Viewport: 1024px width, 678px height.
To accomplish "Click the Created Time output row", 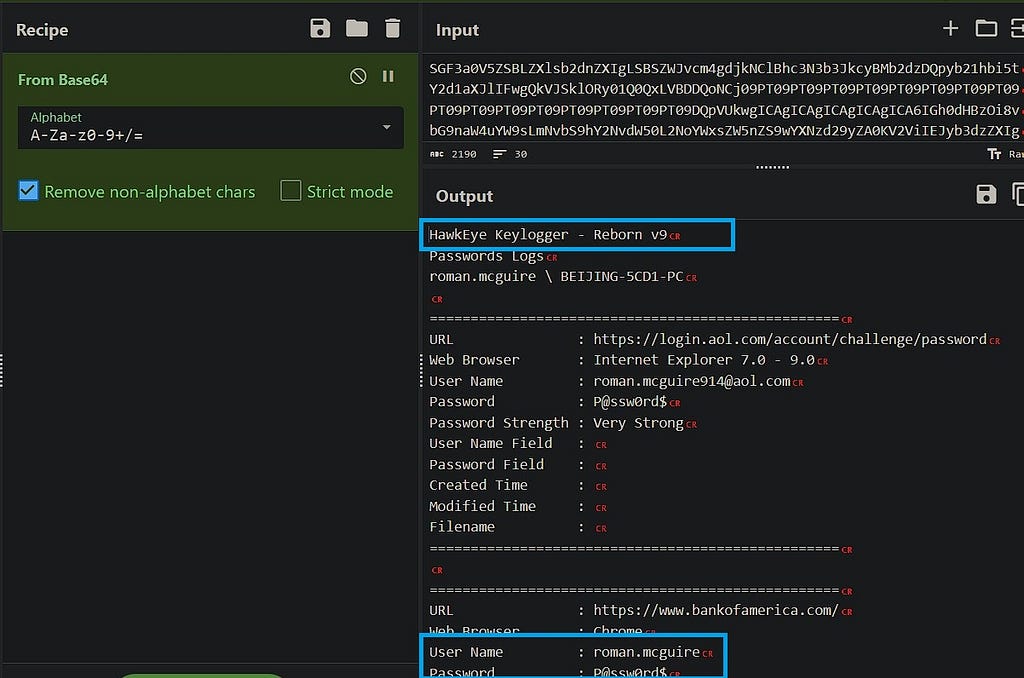I will [518, 485].
